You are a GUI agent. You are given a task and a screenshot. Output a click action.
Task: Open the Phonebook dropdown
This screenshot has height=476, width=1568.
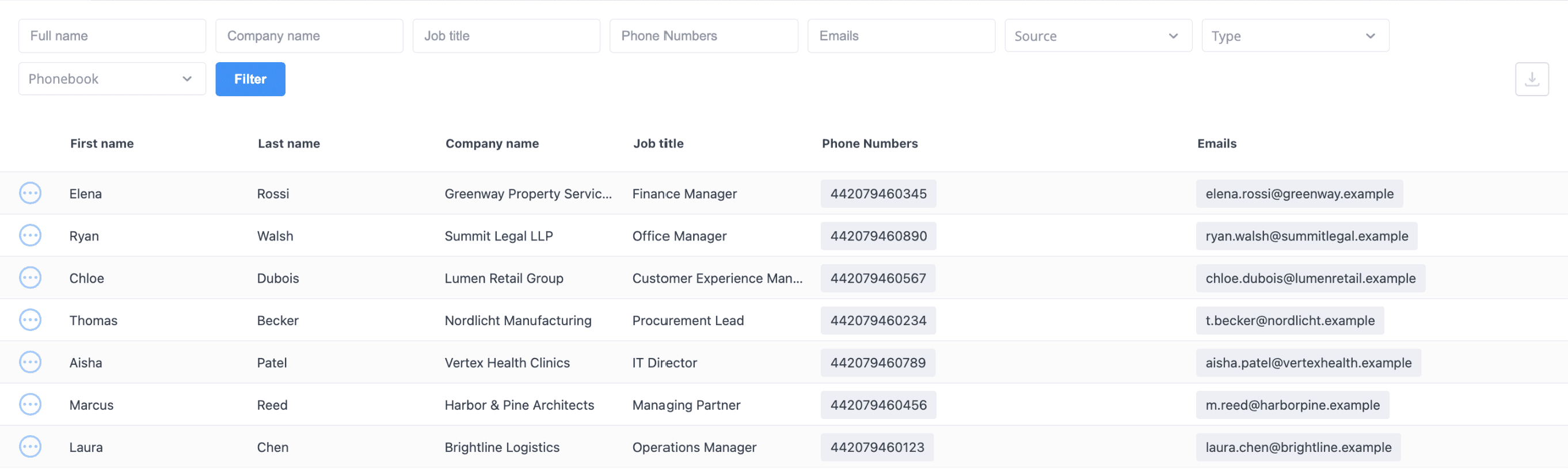(112, 79)
